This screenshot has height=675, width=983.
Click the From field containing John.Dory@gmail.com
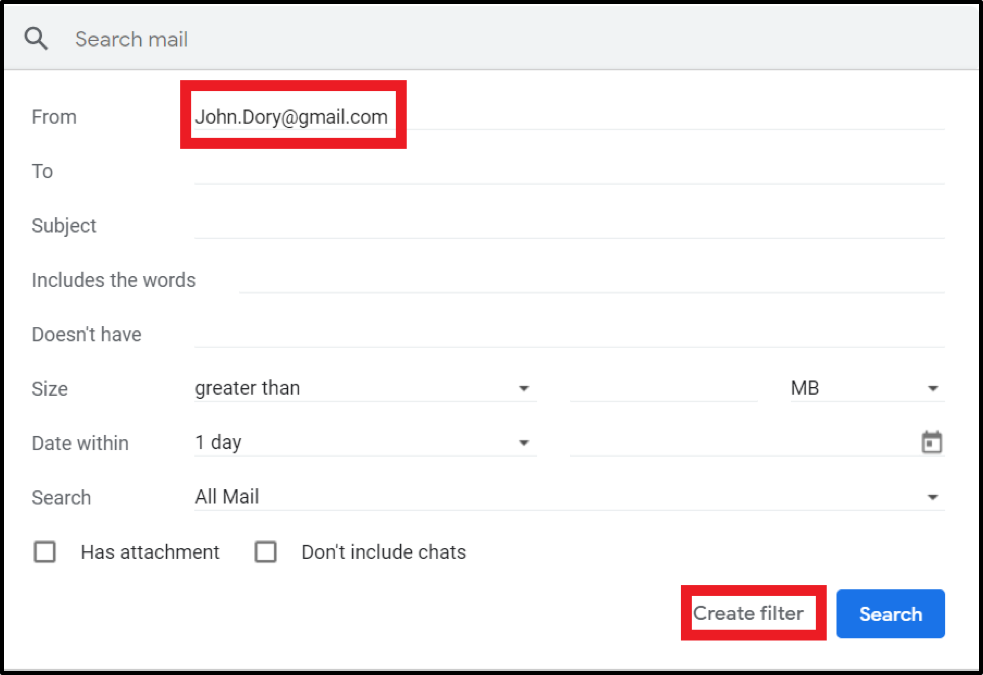pyautogui.click(x=568, y=117)
